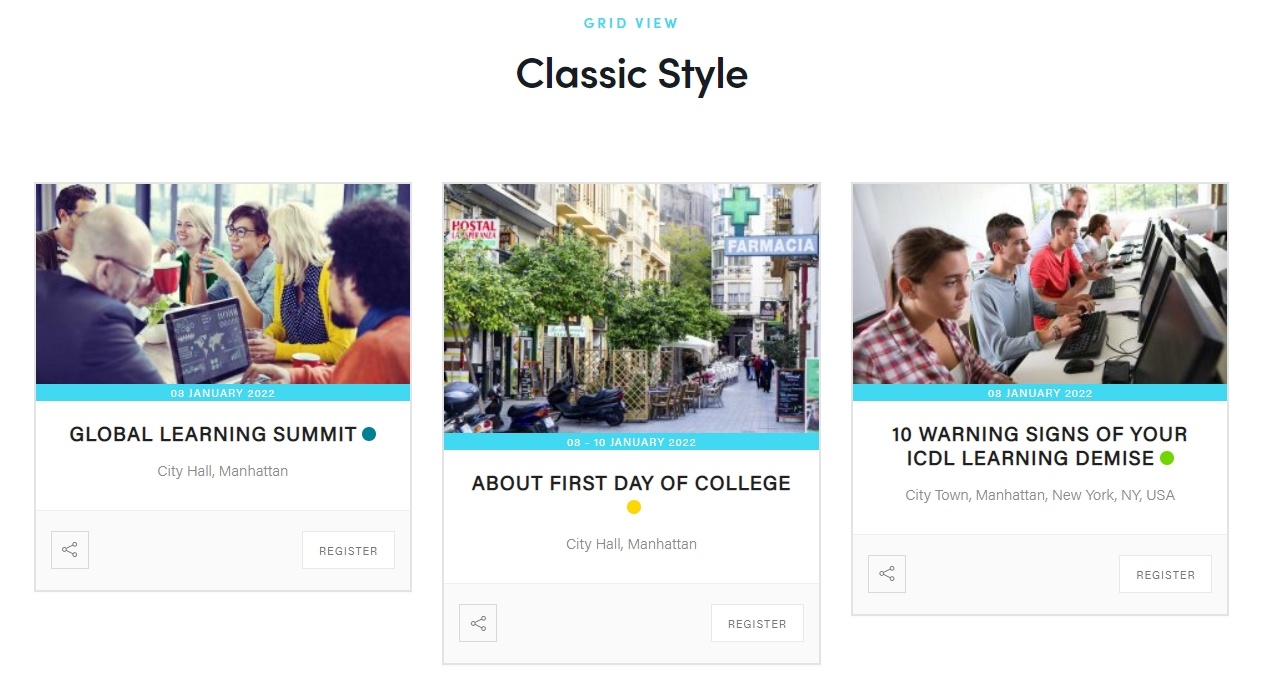Open About First Day of College title
The height and width of the screenshot is (682, 1271).
(x=631, y=483)
